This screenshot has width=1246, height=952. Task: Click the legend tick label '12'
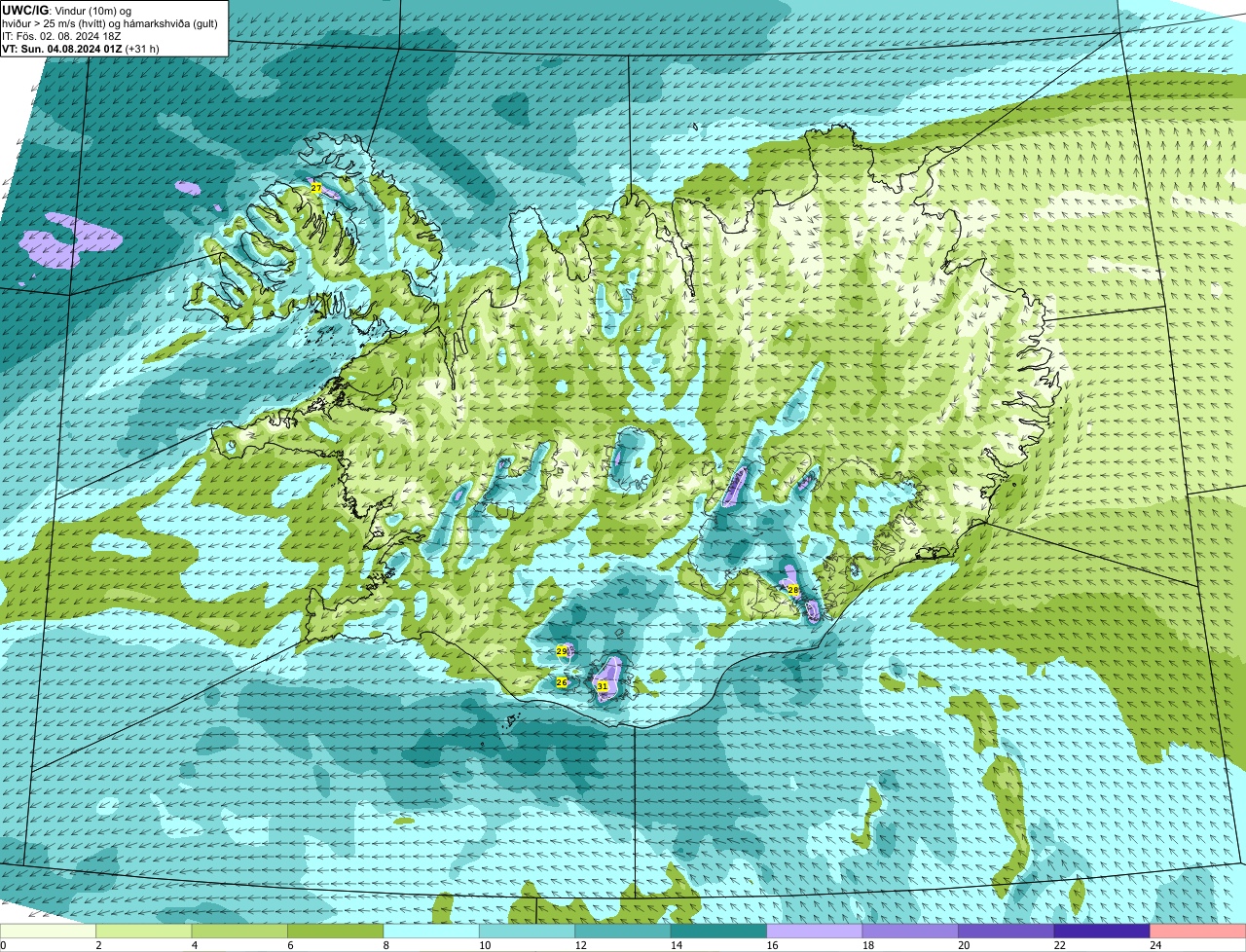579,945
